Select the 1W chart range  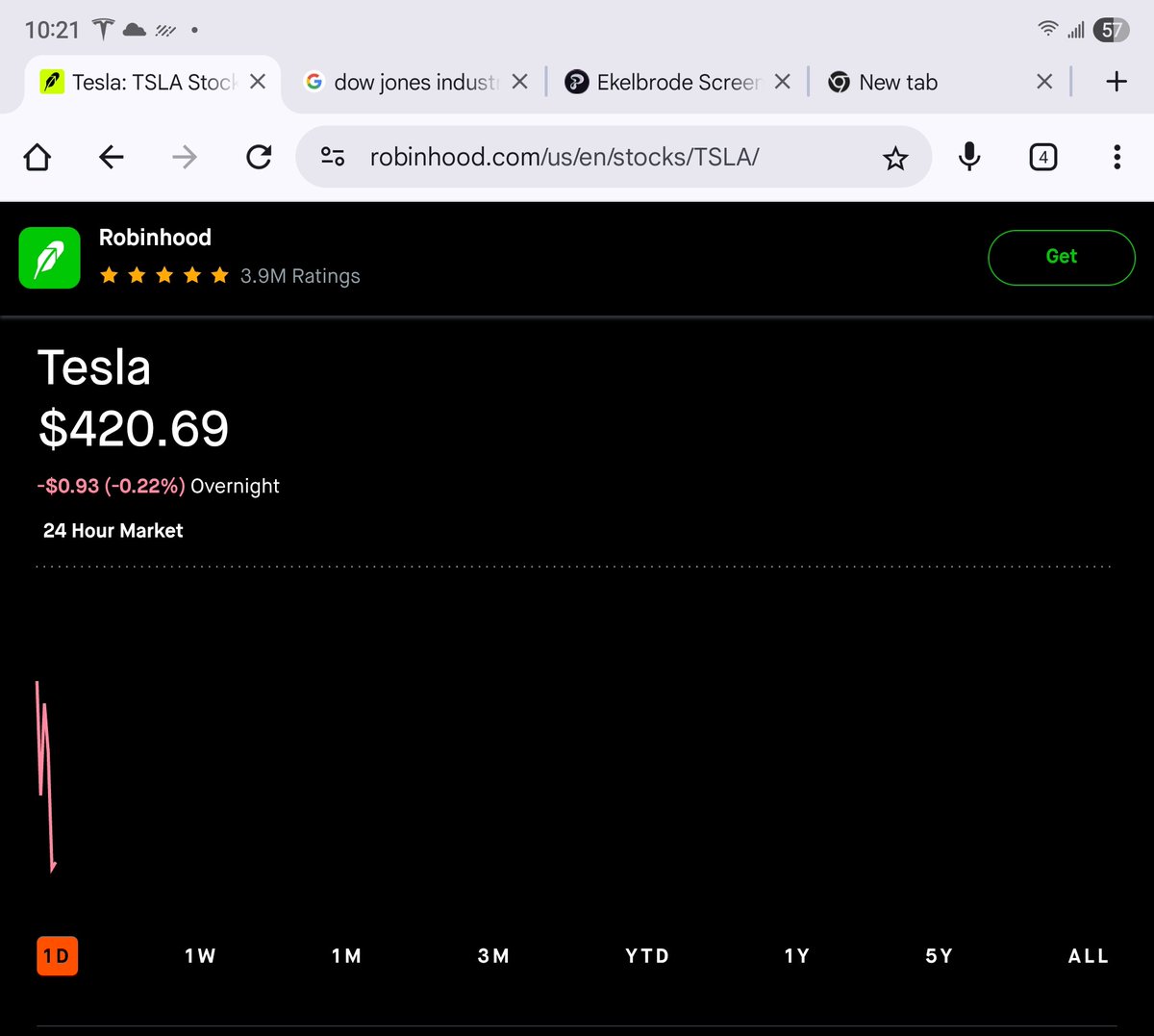(200, 956)
